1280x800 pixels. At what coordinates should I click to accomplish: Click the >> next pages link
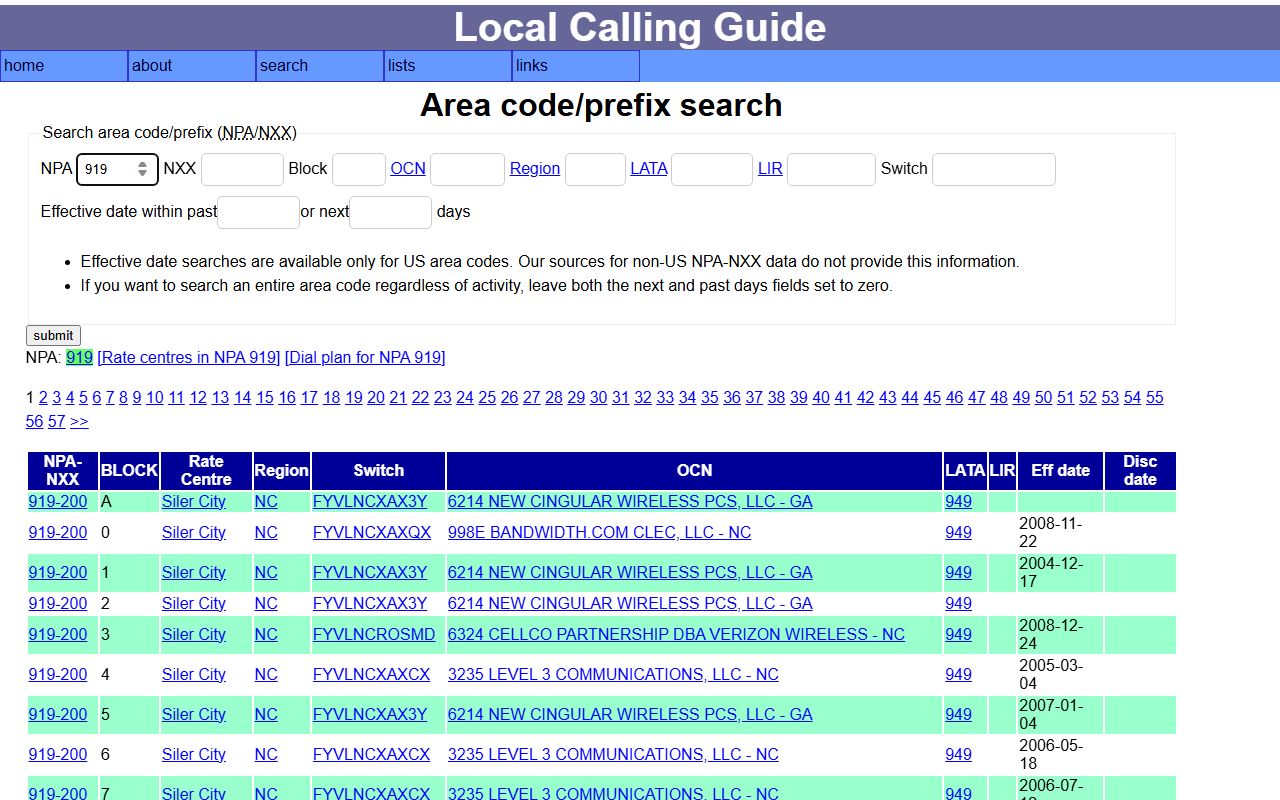[79, 422]
